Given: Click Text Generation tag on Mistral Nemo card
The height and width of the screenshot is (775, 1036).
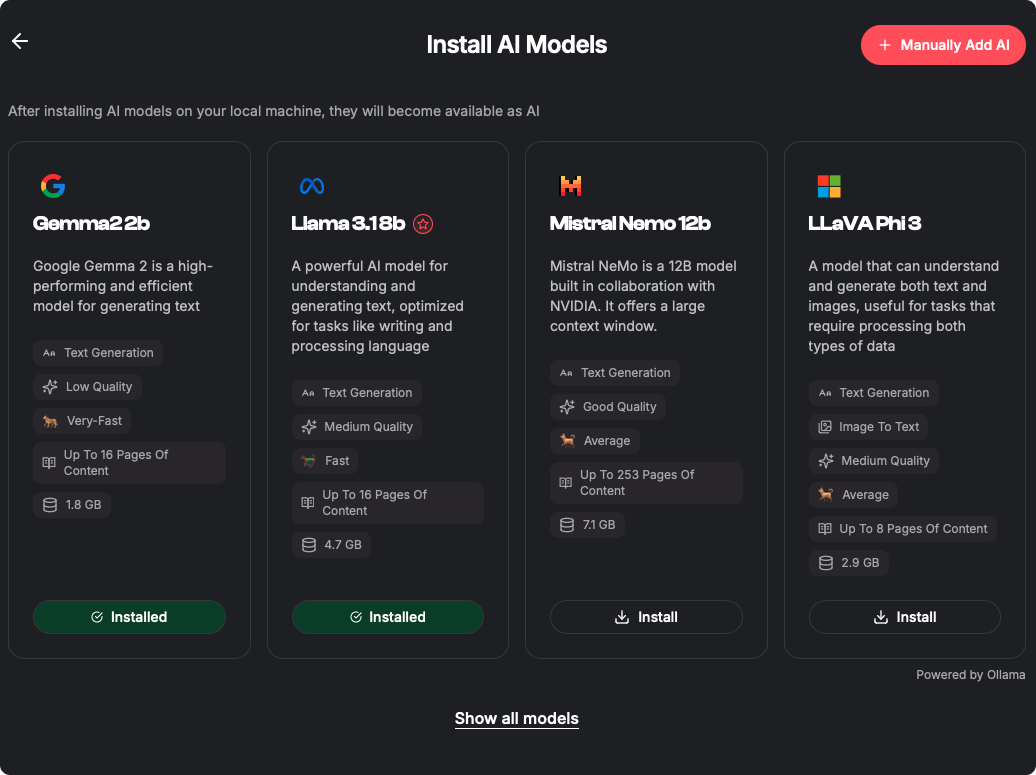Looking at the screenshot, I should (614, 373).
